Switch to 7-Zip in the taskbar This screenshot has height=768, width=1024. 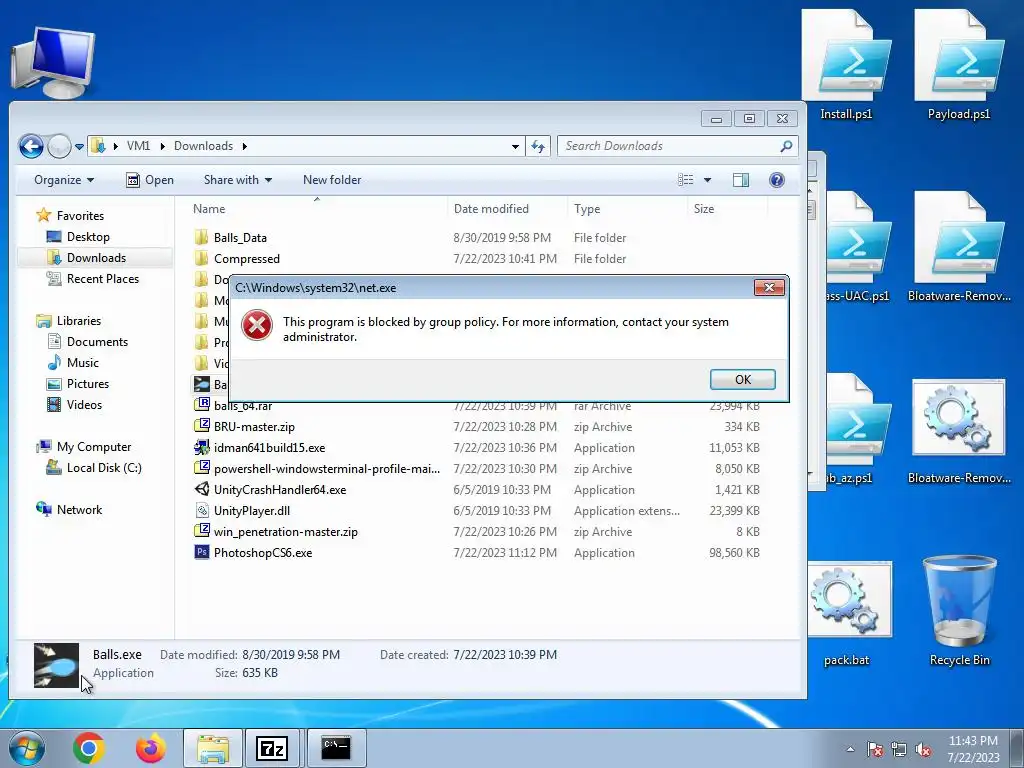pos(272,748)
